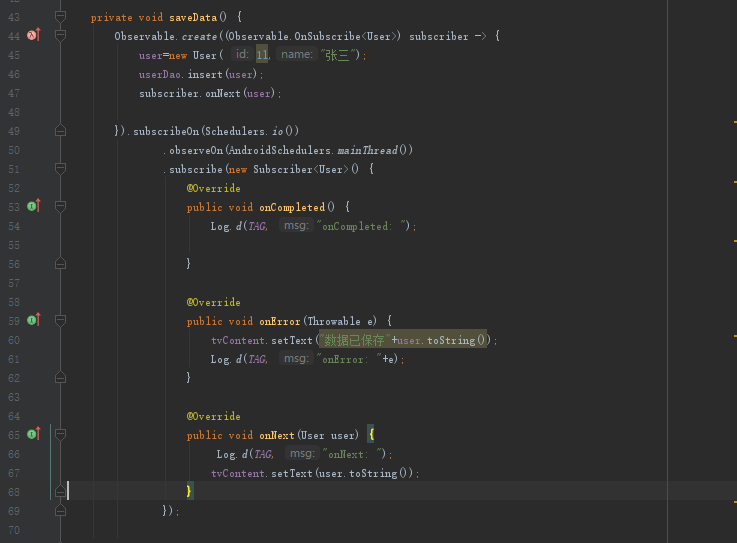Click the highlighted "数据已保存" string
This screenshot has height=543, width=737.
click(x=355, y=339)
